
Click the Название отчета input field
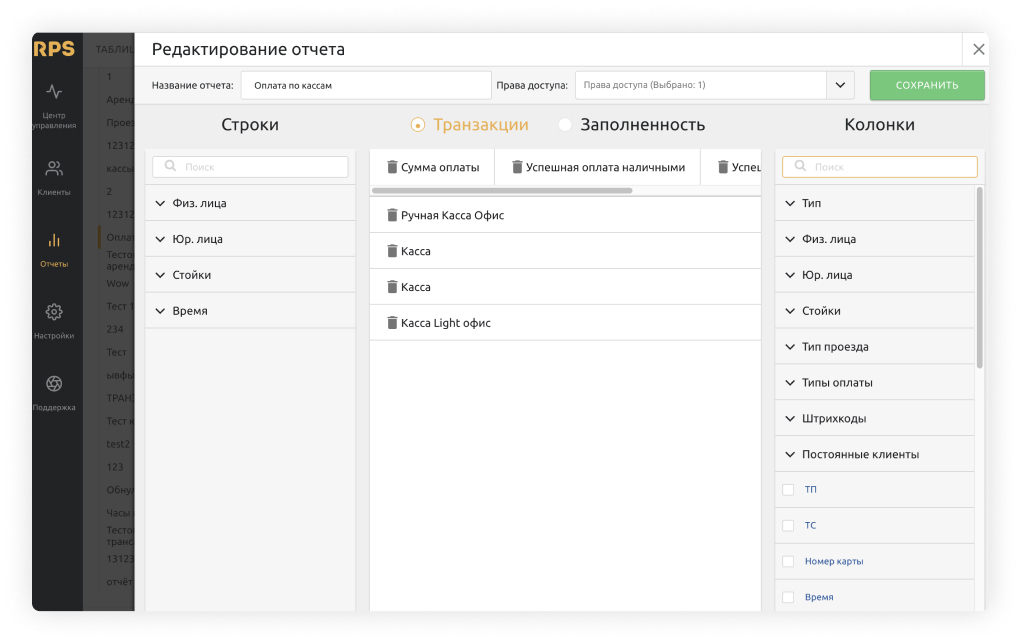[x=366, y=86]
